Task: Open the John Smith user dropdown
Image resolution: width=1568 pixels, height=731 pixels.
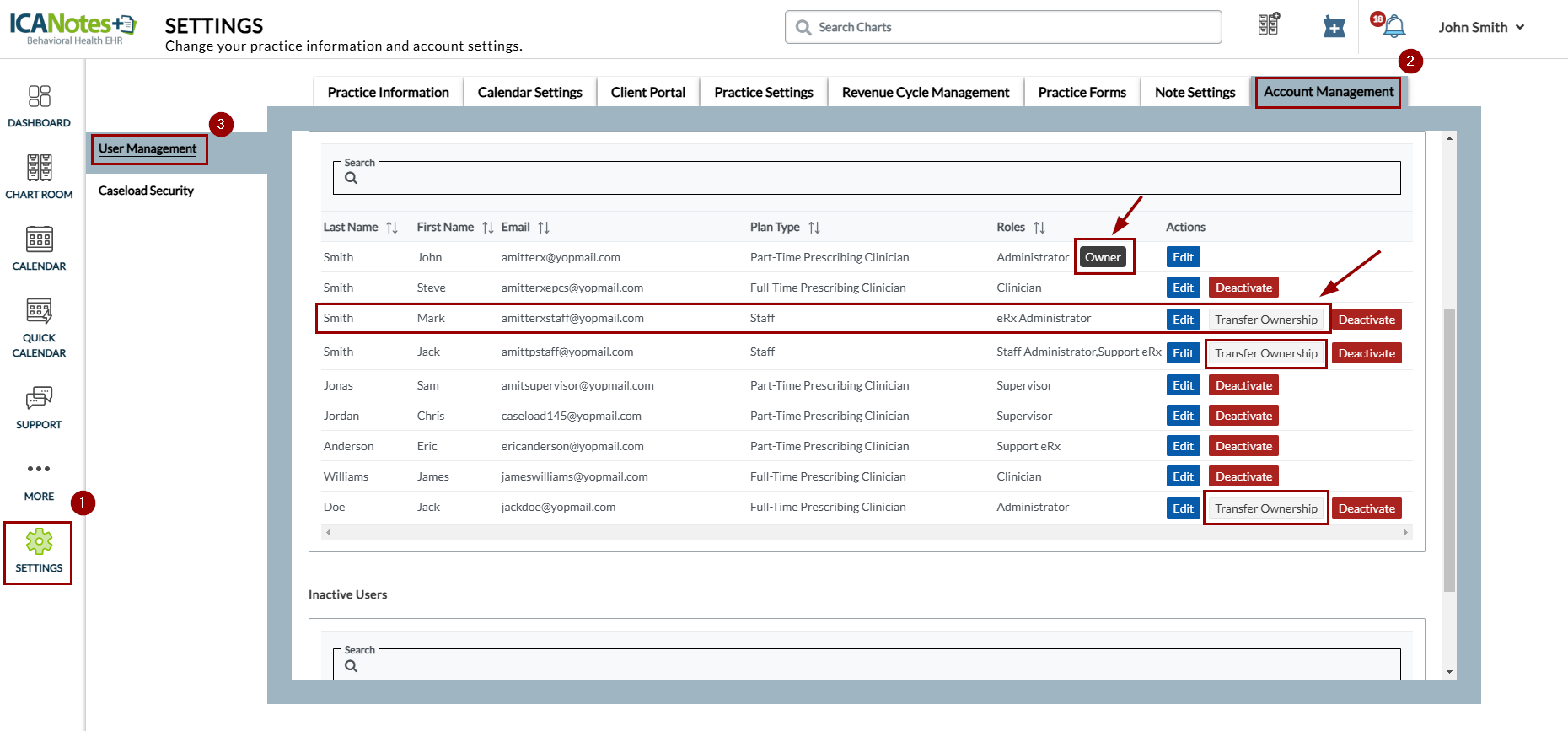Action: [1481, 27]
